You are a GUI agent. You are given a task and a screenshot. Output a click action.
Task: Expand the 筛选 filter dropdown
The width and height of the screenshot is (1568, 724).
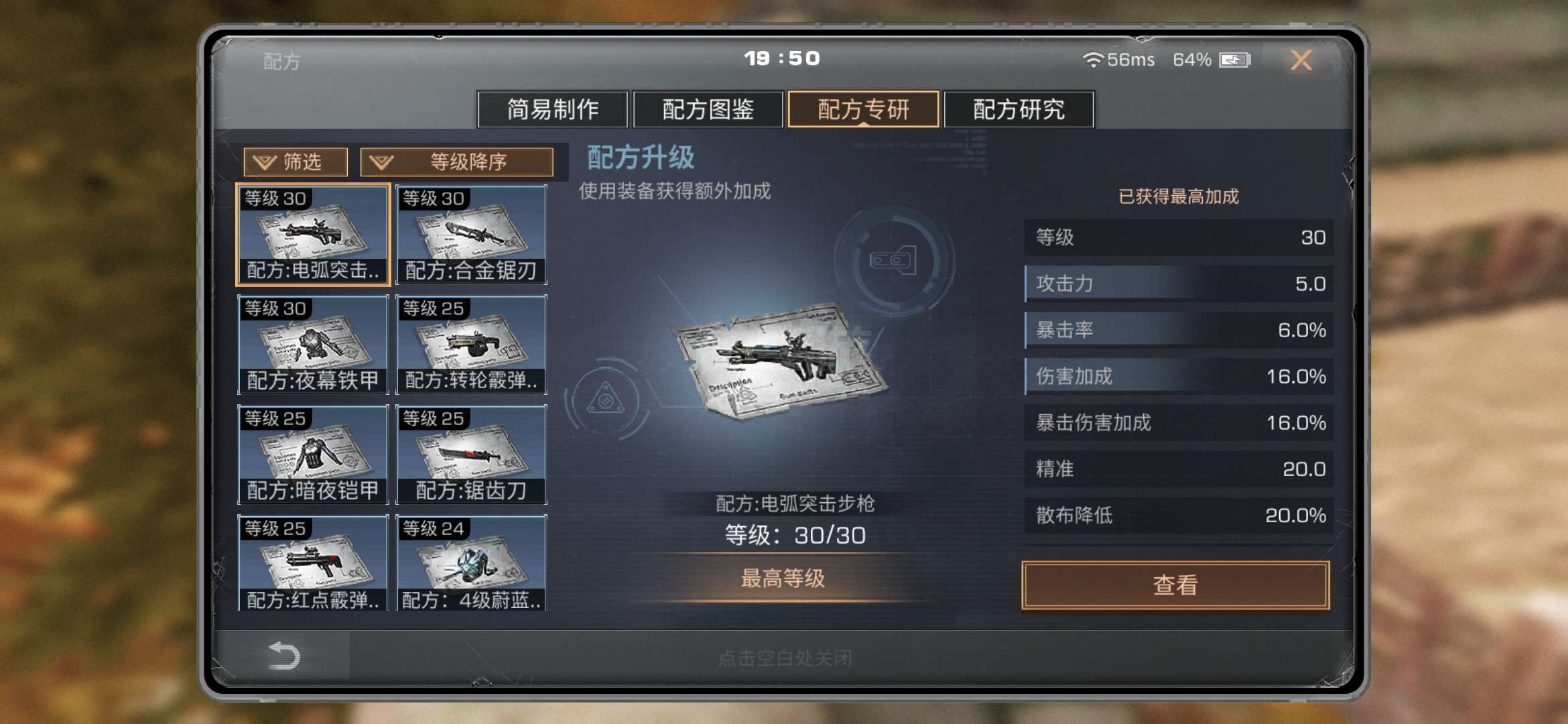click(296, 162)
